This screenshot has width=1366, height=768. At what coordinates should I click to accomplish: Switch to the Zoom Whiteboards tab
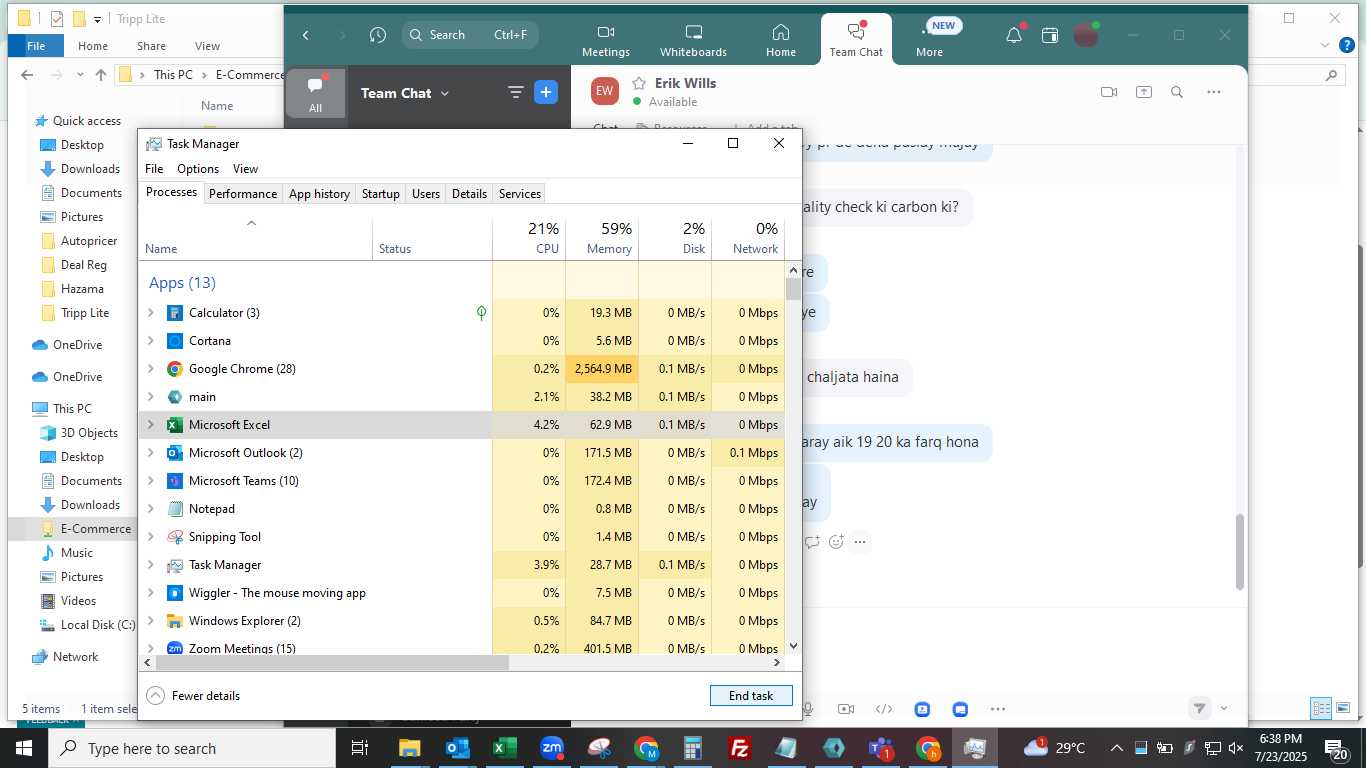[693, 40]
